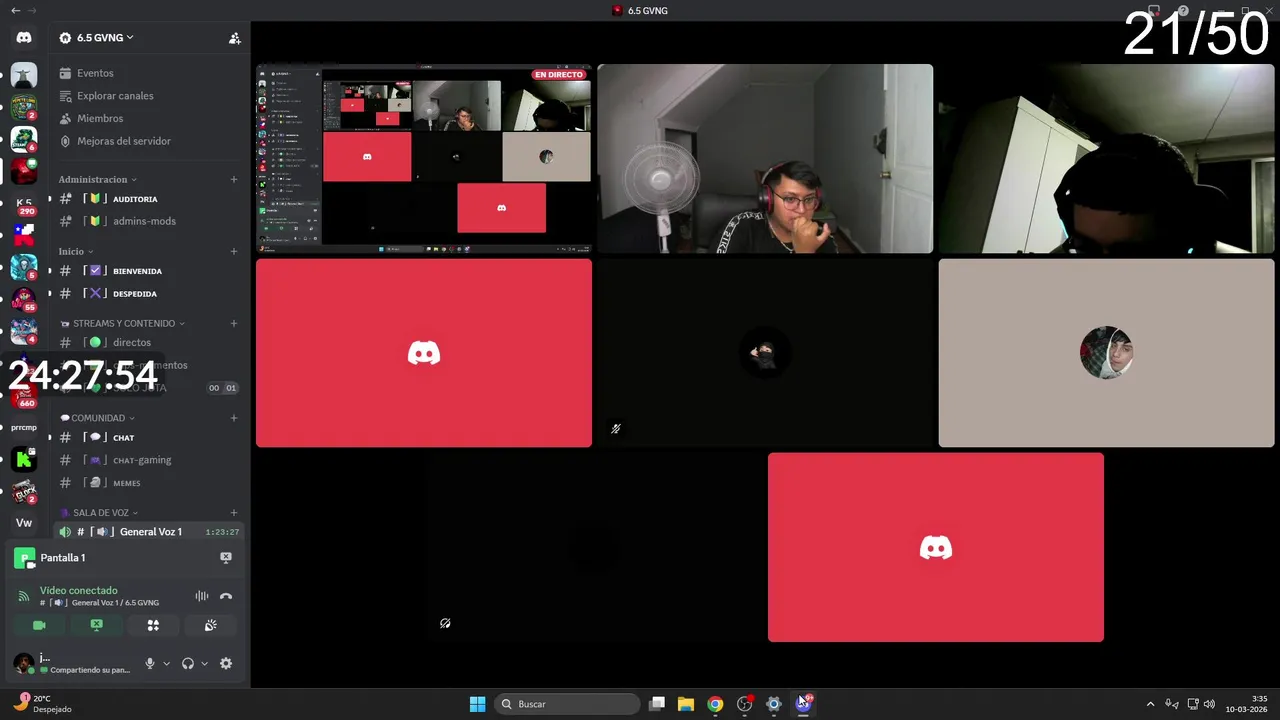Open the Chile flag server icon
The height and width of the screenshot is (720, 1280).
24,235
